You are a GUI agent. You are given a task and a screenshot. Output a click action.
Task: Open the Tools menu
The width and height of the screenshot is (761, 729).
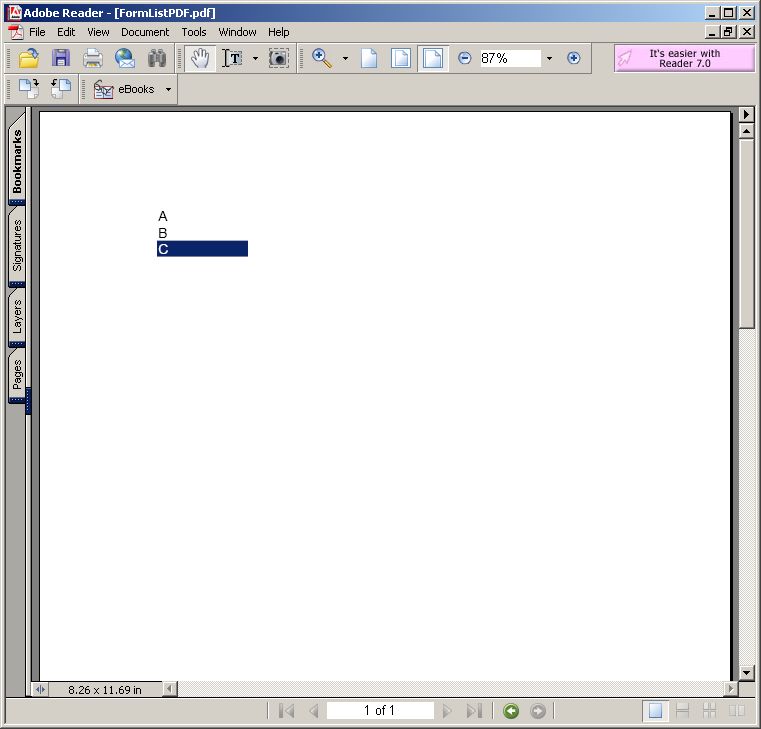pos(194,32)
